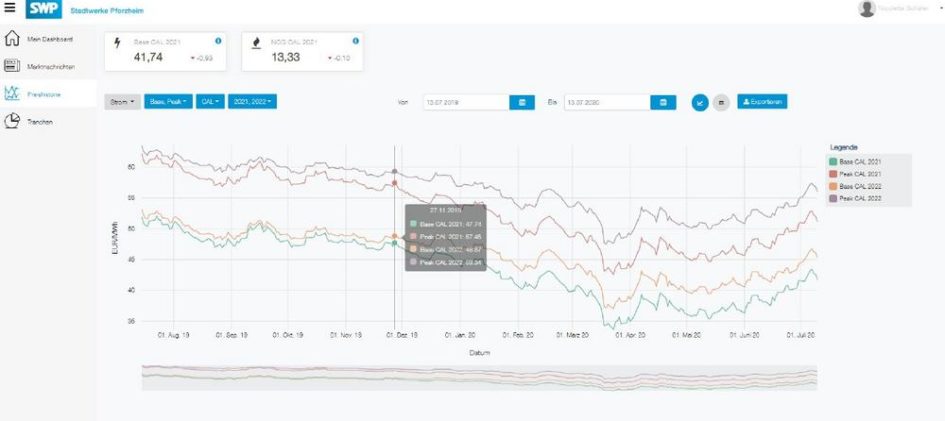Screen dimensions: 945x421
Task: Click the info icon on Base CAL 2021 card
Action: 218,41
